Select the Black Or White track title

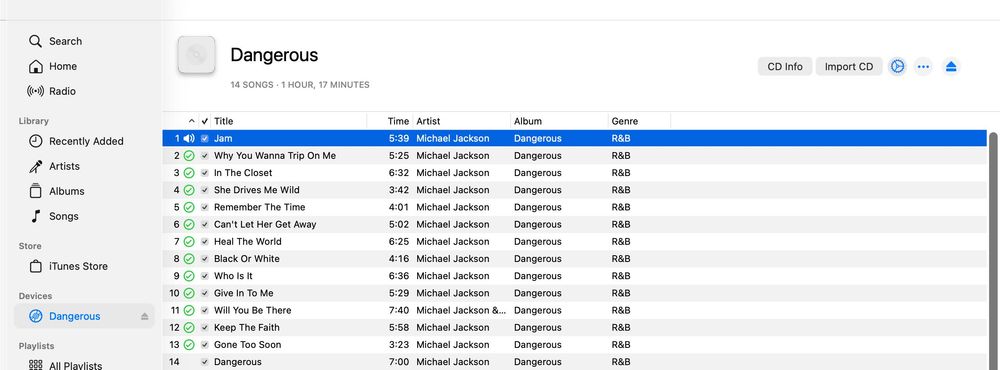[247, 259]
